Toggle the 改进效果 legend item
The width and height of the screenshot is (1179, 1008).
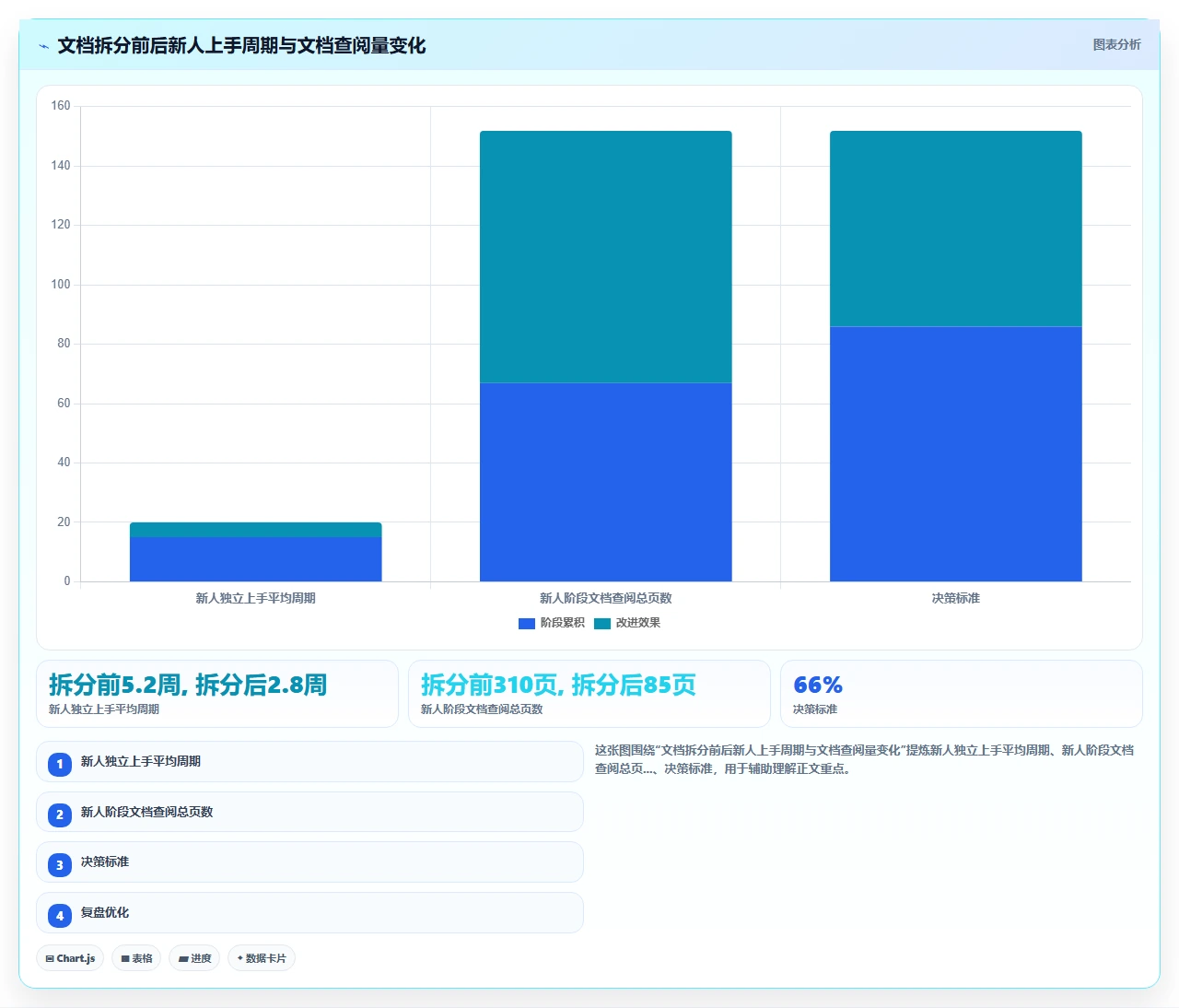pyautogui.click(x=627, y=623)
